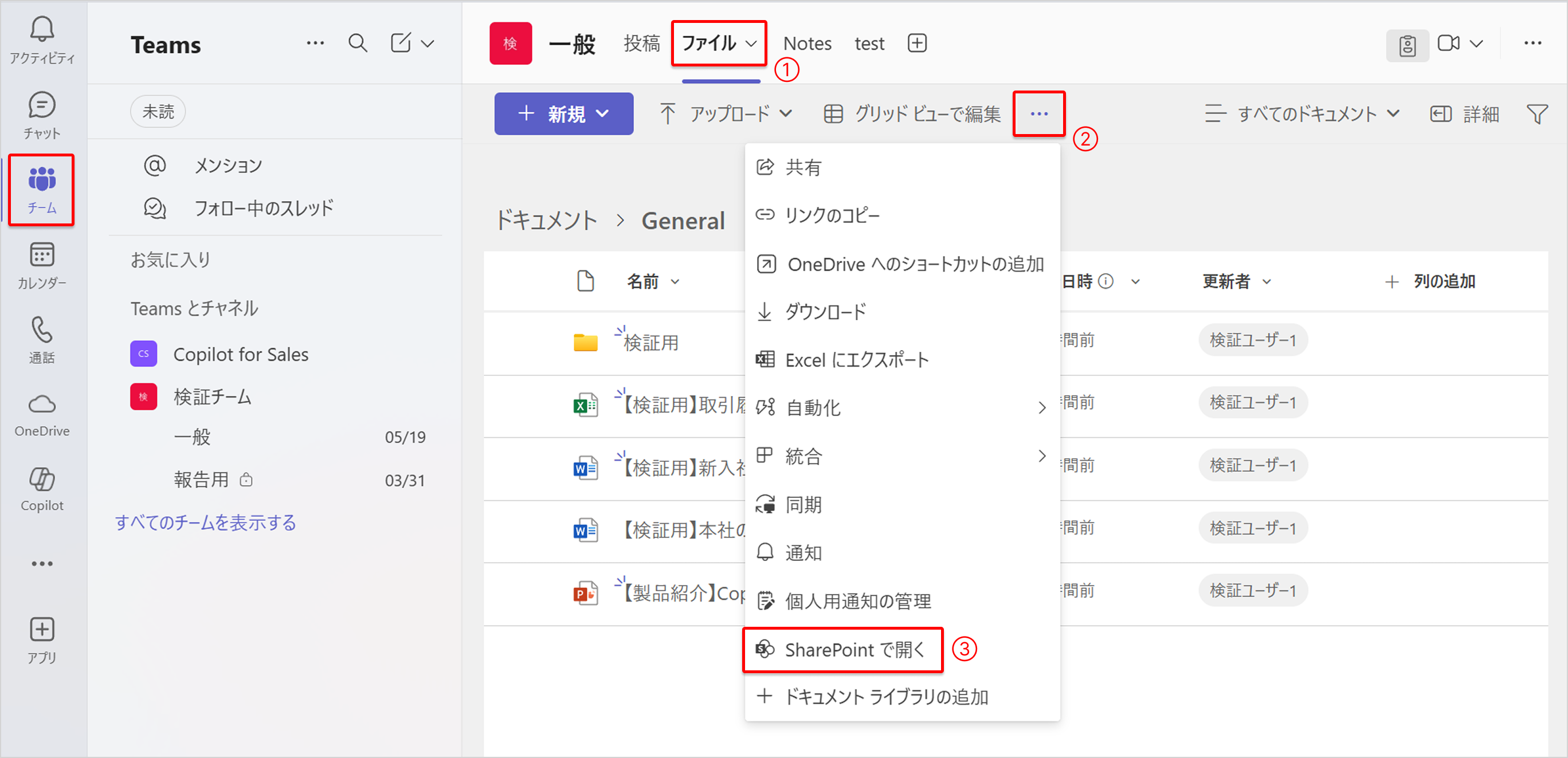Choose 同期 menu entry
Screen dimensions: 1568x758
coord(902,504)
